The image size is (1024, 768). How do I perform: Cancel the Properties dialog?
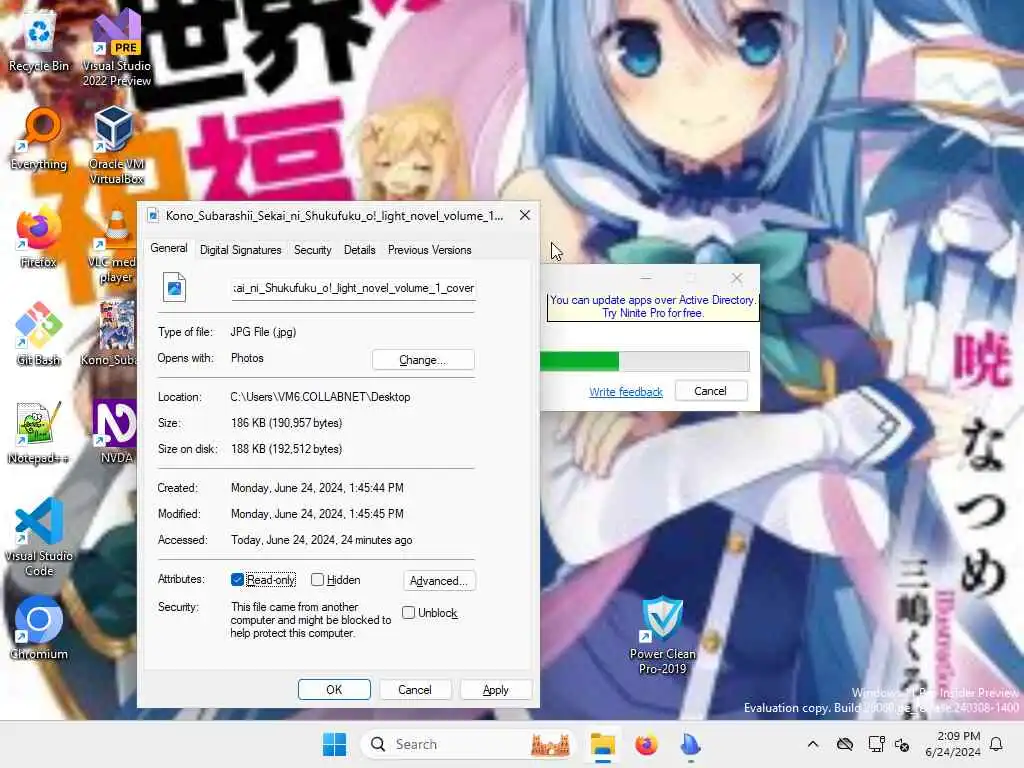(x=415, y=690)
